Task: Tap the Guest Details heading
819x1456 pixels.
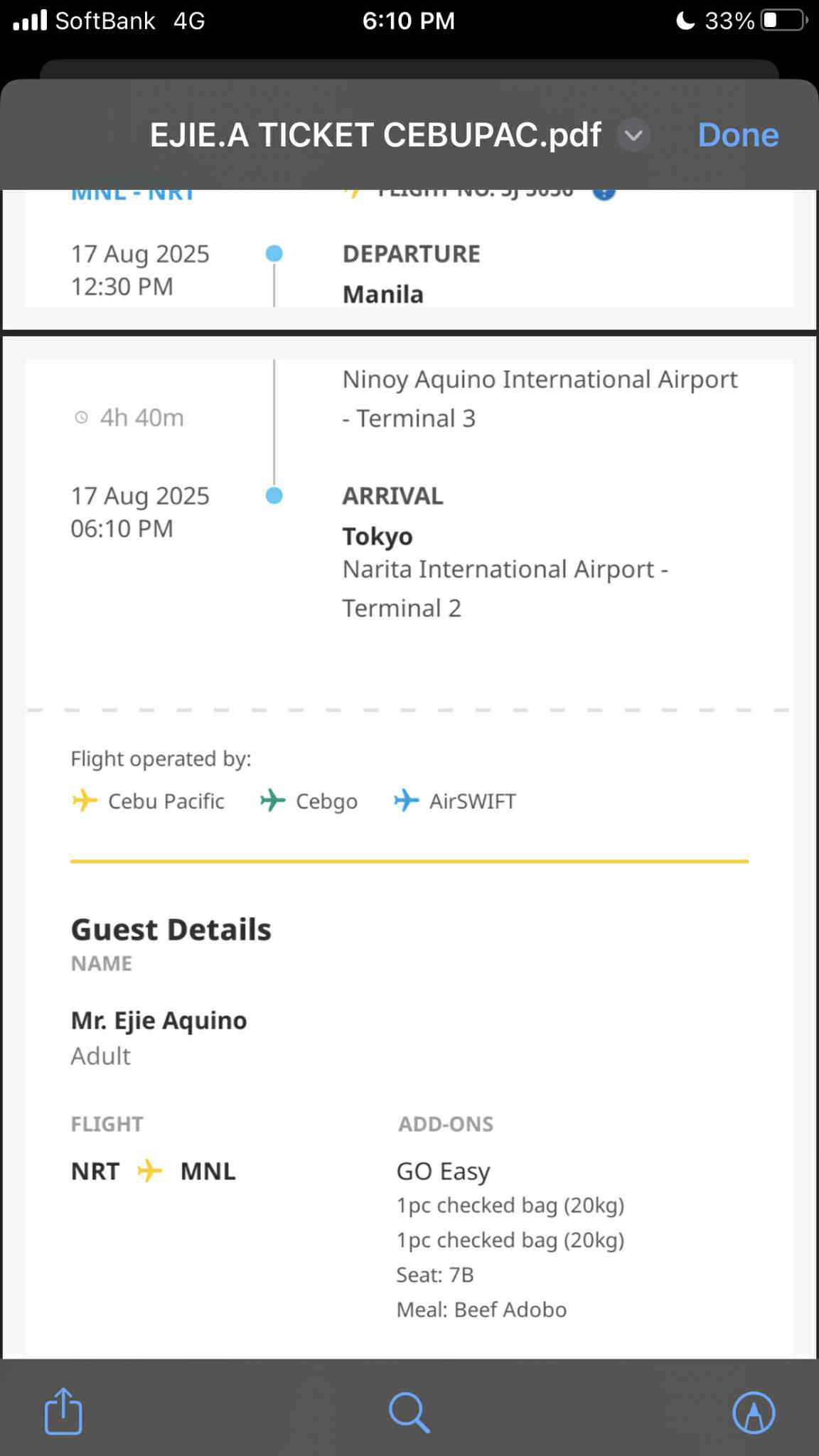Action: pyautogui.click(x=171, y=929)
